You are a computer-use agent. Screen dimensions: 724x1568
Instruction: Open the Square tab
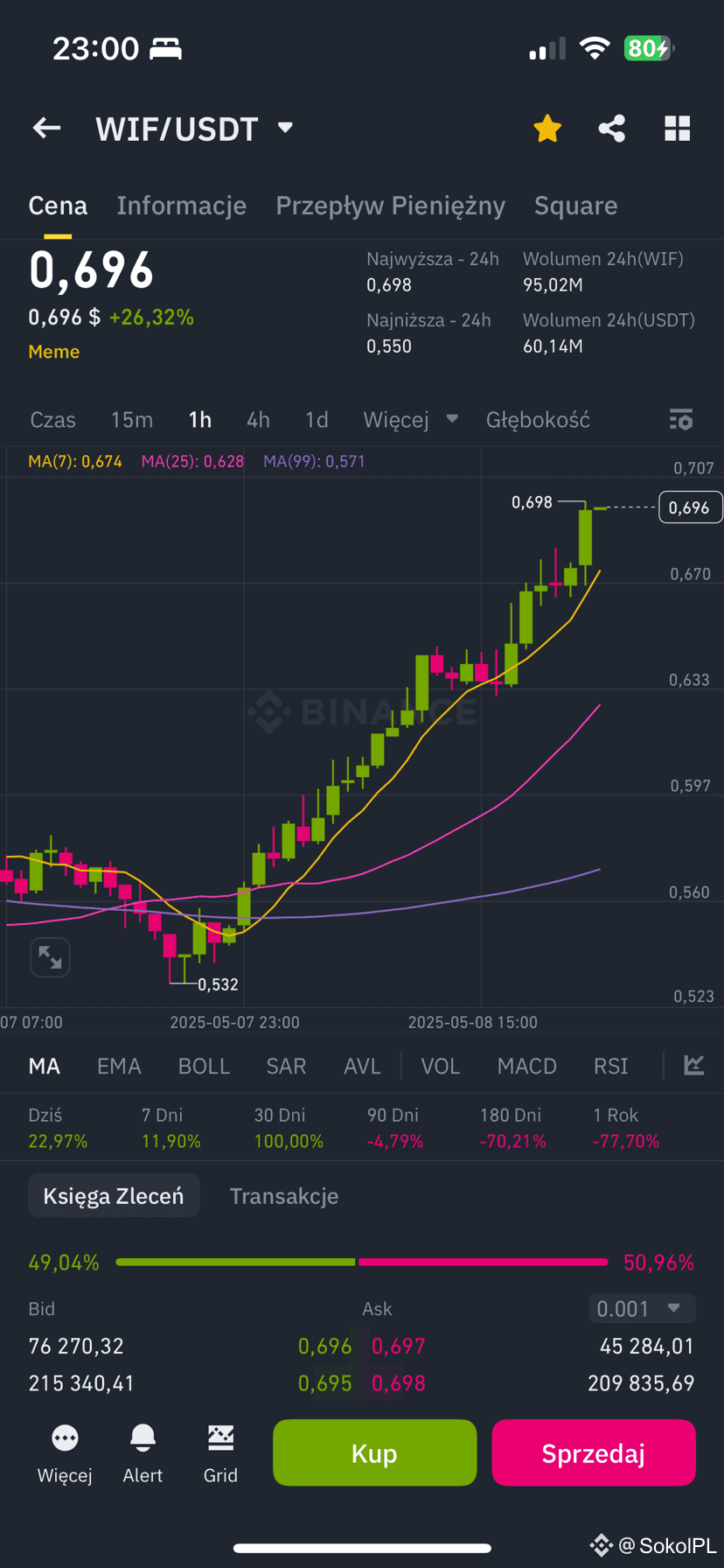[x=576, y=206]
